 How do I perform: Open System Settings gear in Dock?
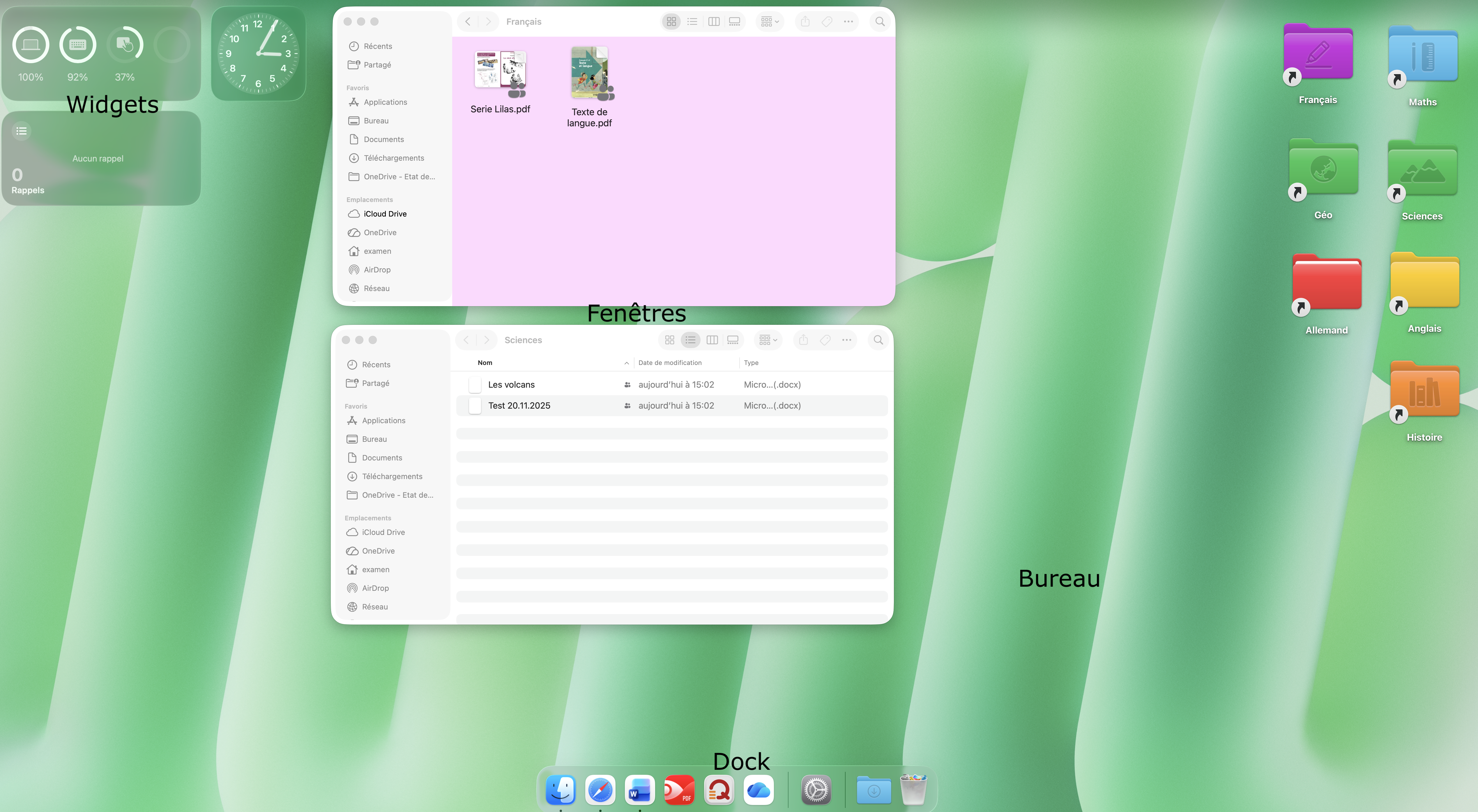pyautogui.click(x=816, y=790)
